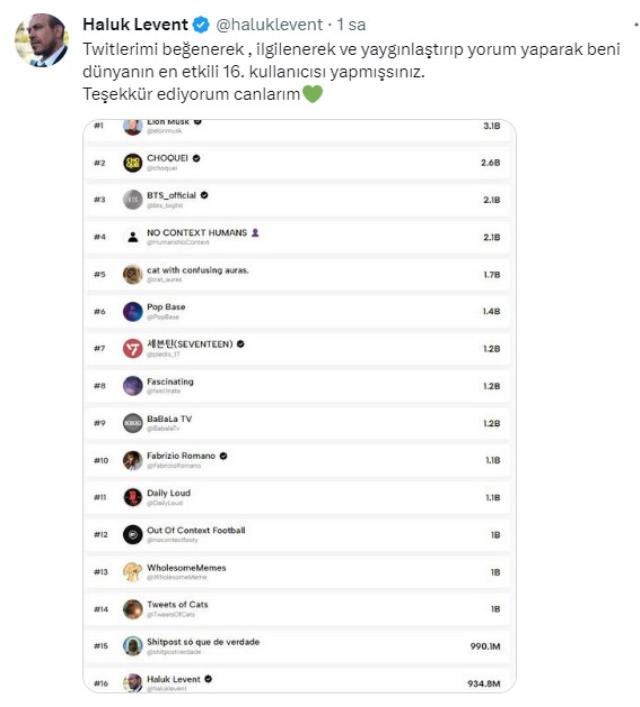Click the Daily Loud avatar icon
The height and width of the screenshot is (707, 640).
133,497
